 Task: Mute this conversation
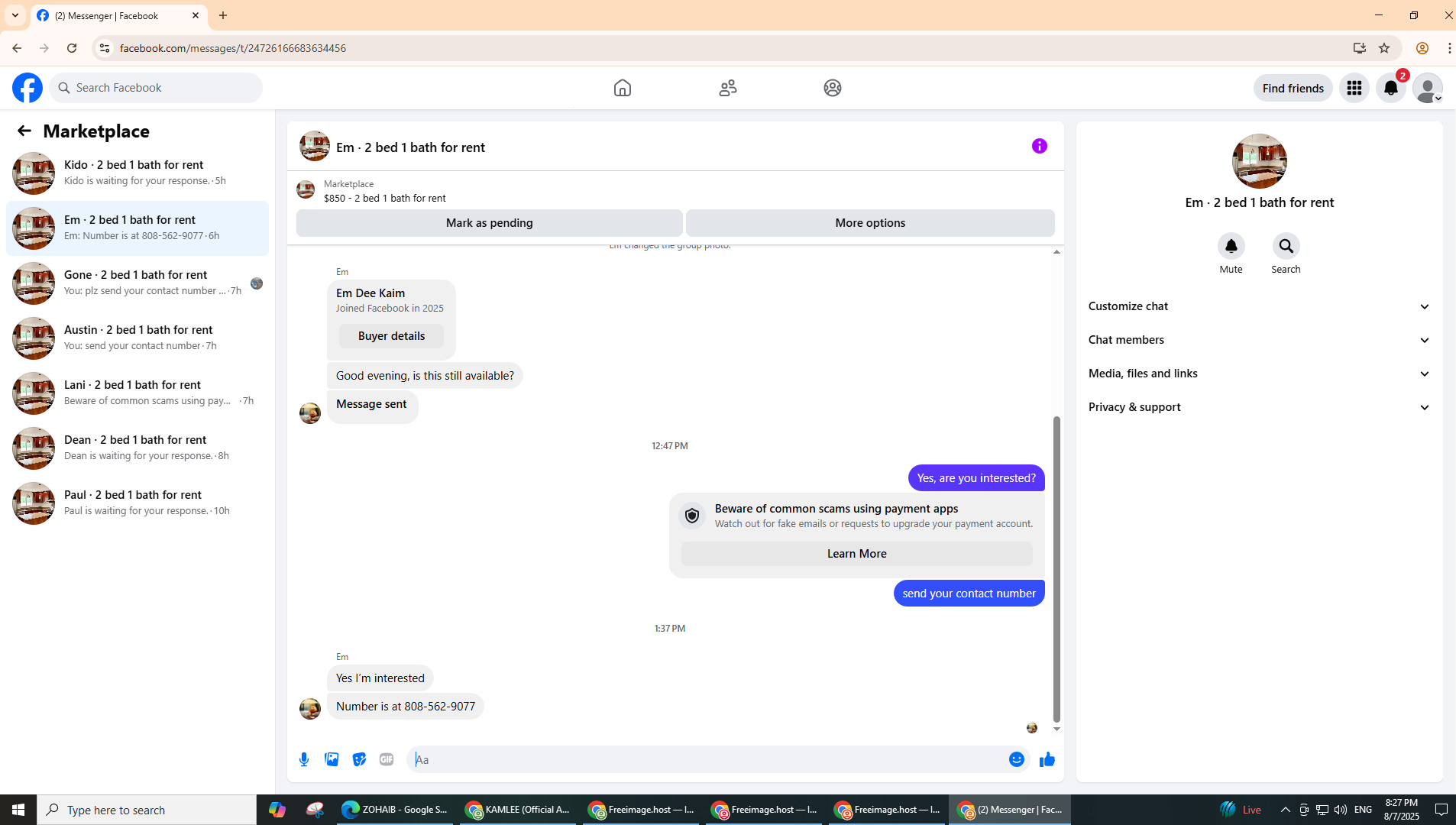coord(1231,246)
